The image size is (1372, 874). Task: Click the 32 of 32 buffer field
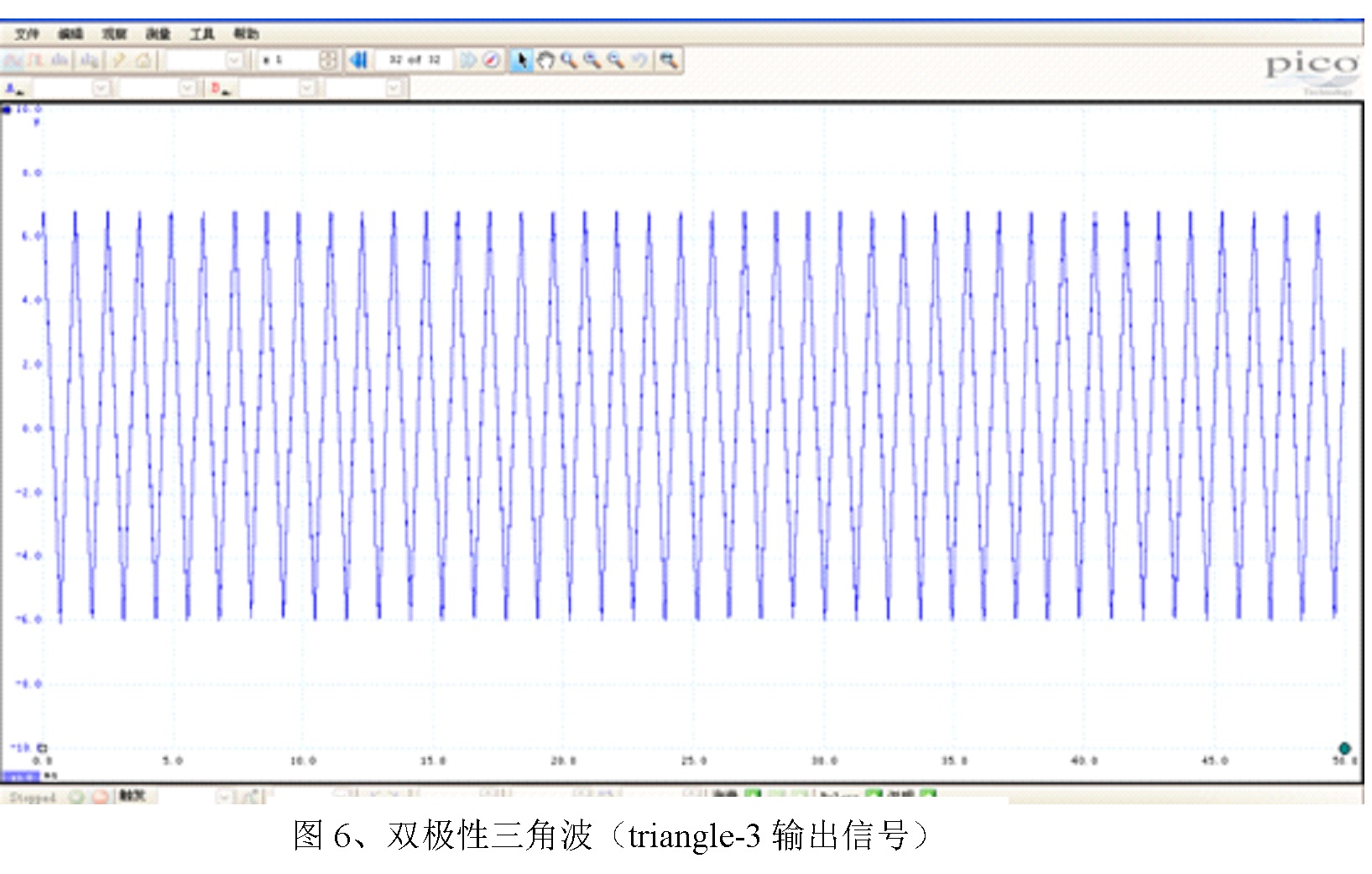415,60
